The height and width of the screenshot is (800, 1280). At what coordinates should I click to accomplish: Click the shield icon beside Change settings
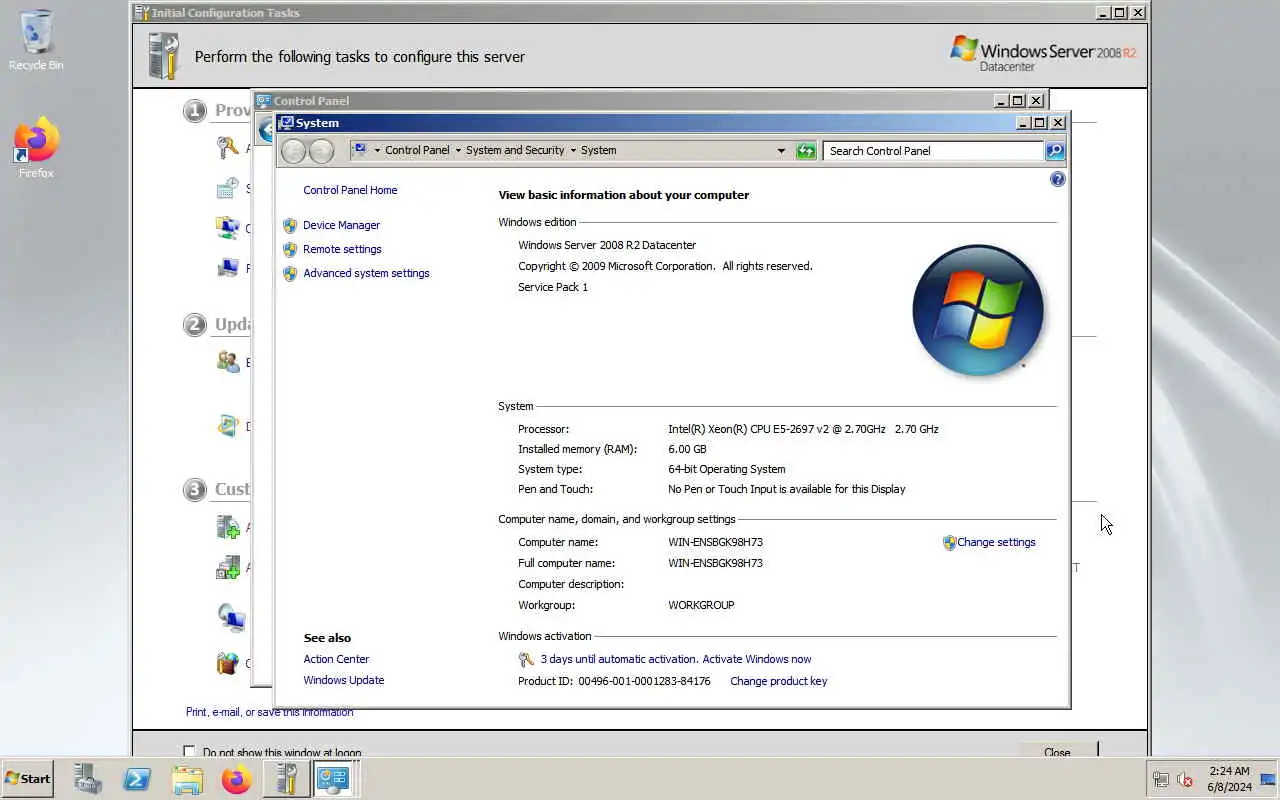coord(949,543)
